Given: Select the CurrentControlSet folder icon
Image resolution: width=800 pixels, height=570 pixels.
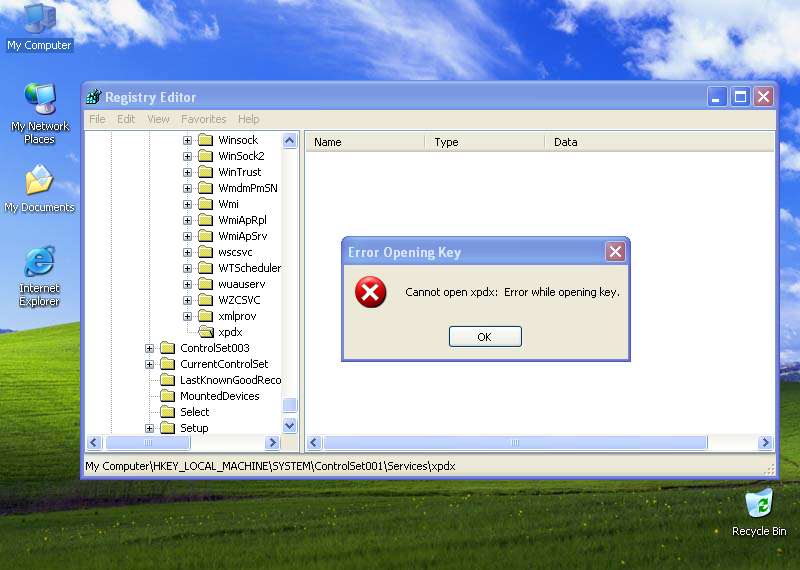Looking at the screenshot, I should (167, 364).
